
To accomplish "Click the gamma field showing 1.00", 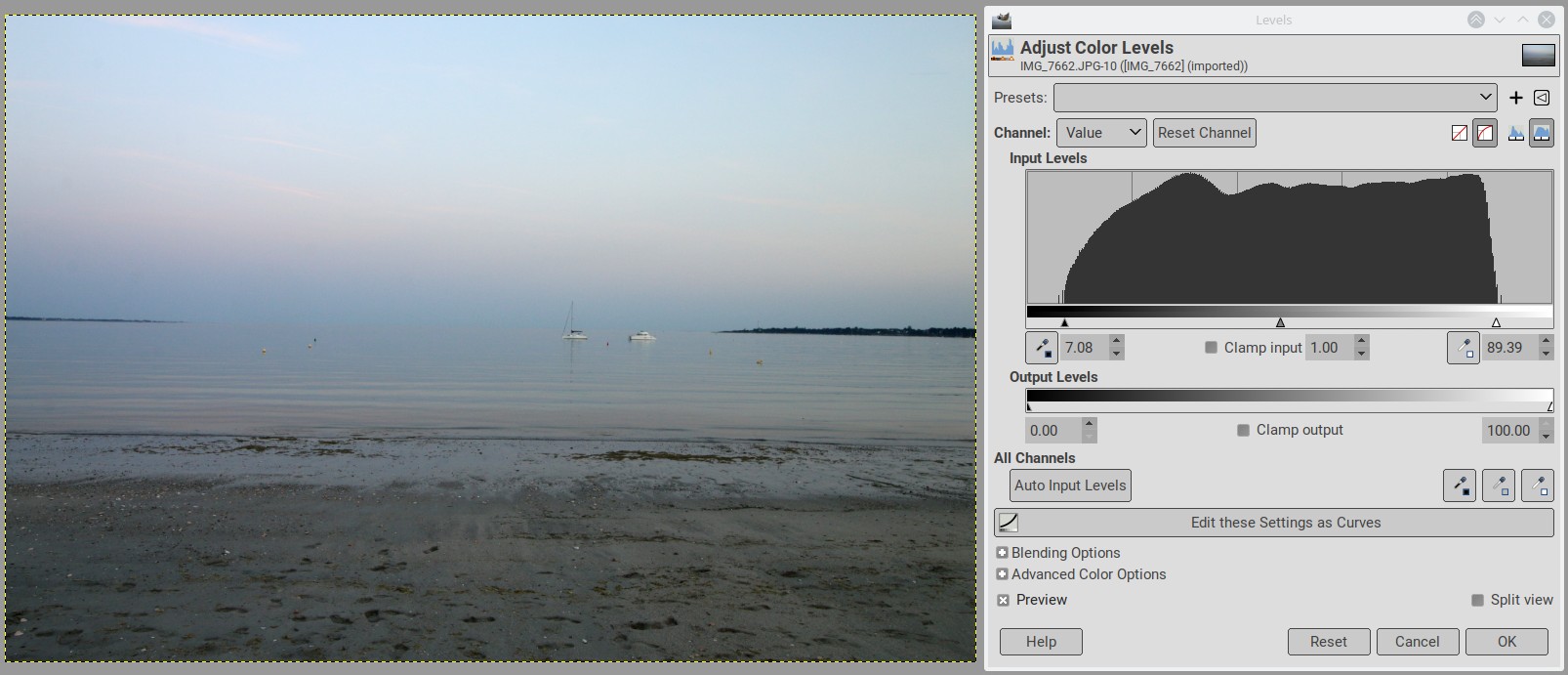I will pos(1331,348).
